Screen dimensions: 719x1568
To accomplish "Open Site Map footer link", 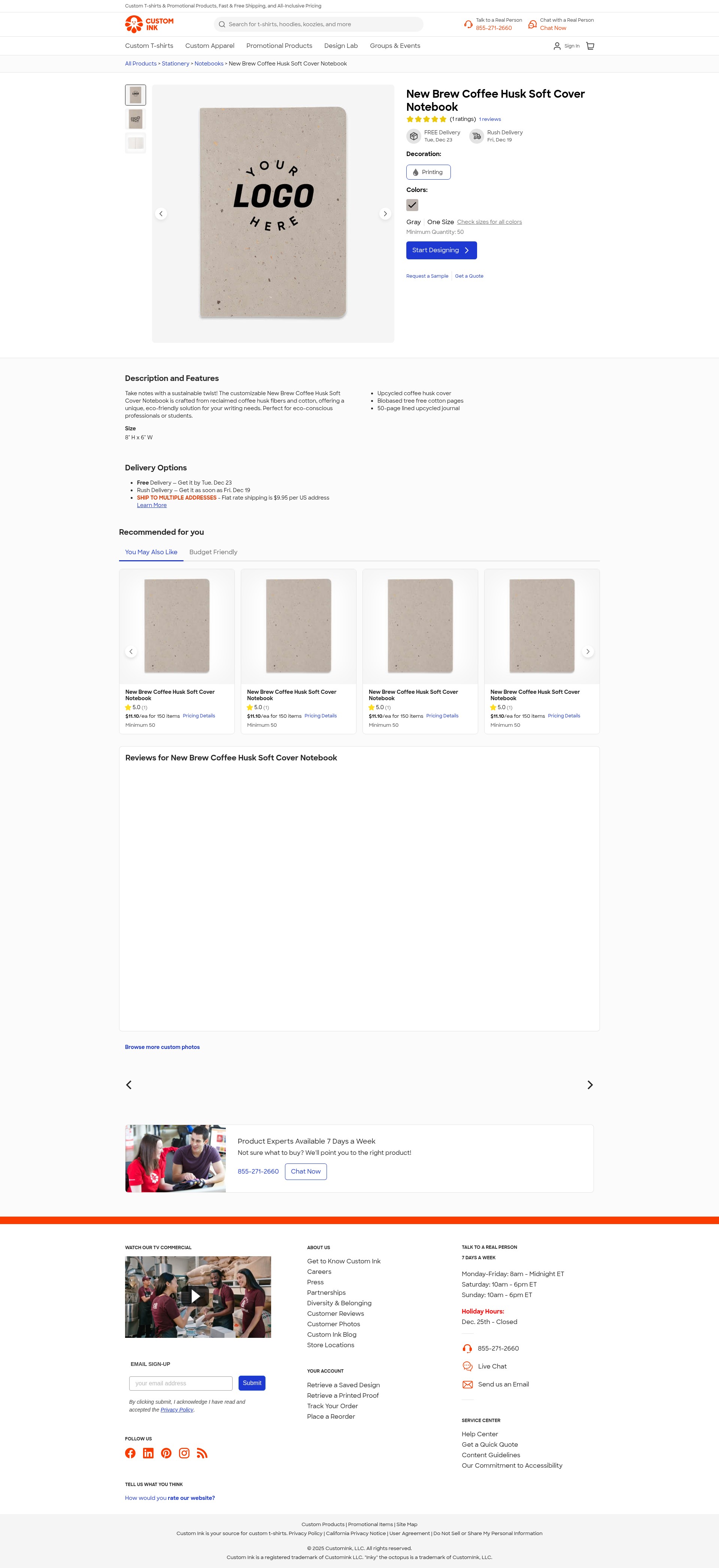I will point(407,1525).
